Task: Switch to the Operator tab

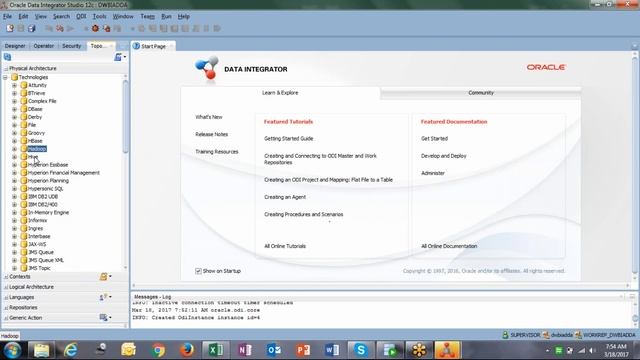Action: click(44, 46)
